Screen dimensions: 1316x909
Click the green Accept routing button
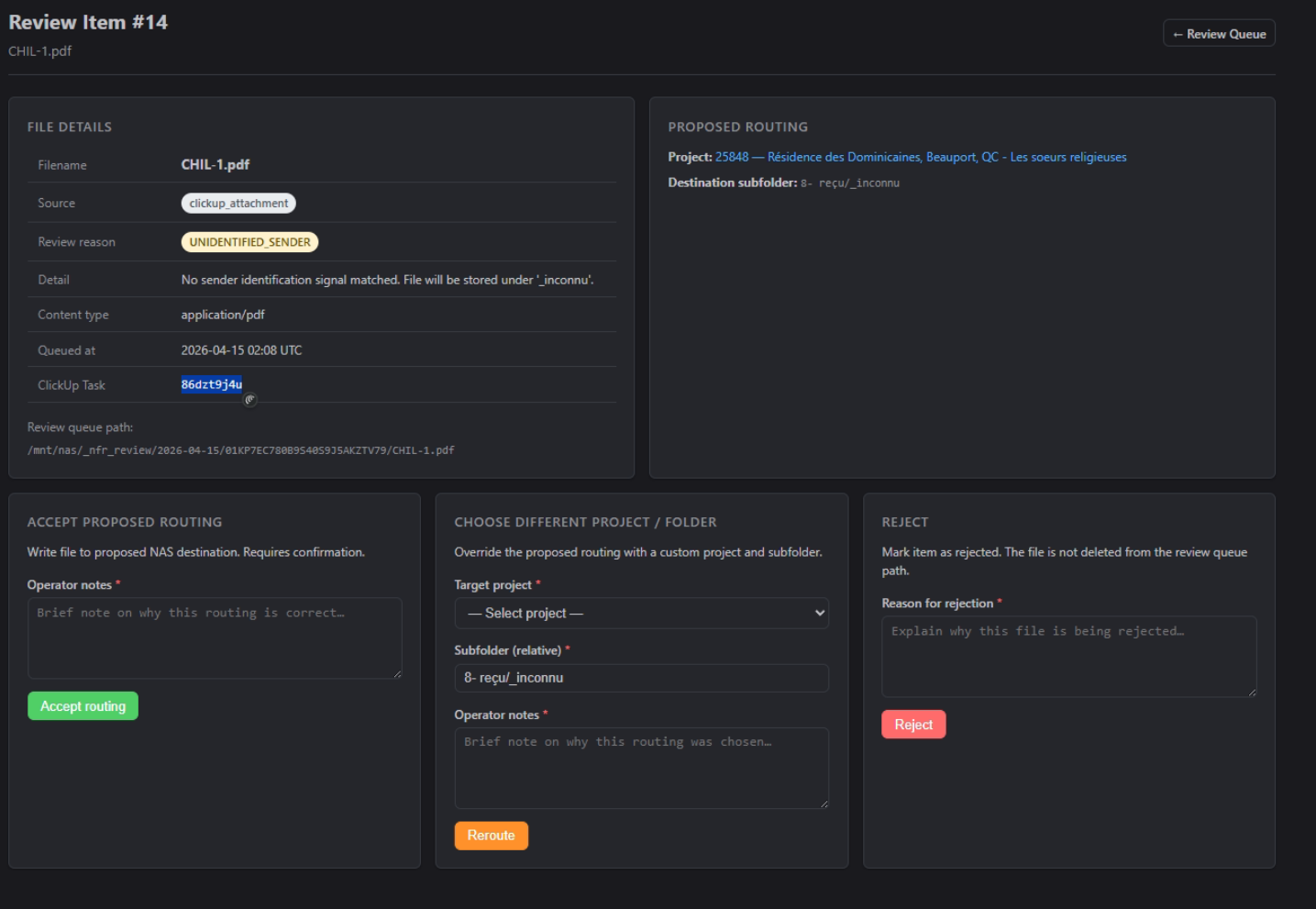(x=83, y=706)
